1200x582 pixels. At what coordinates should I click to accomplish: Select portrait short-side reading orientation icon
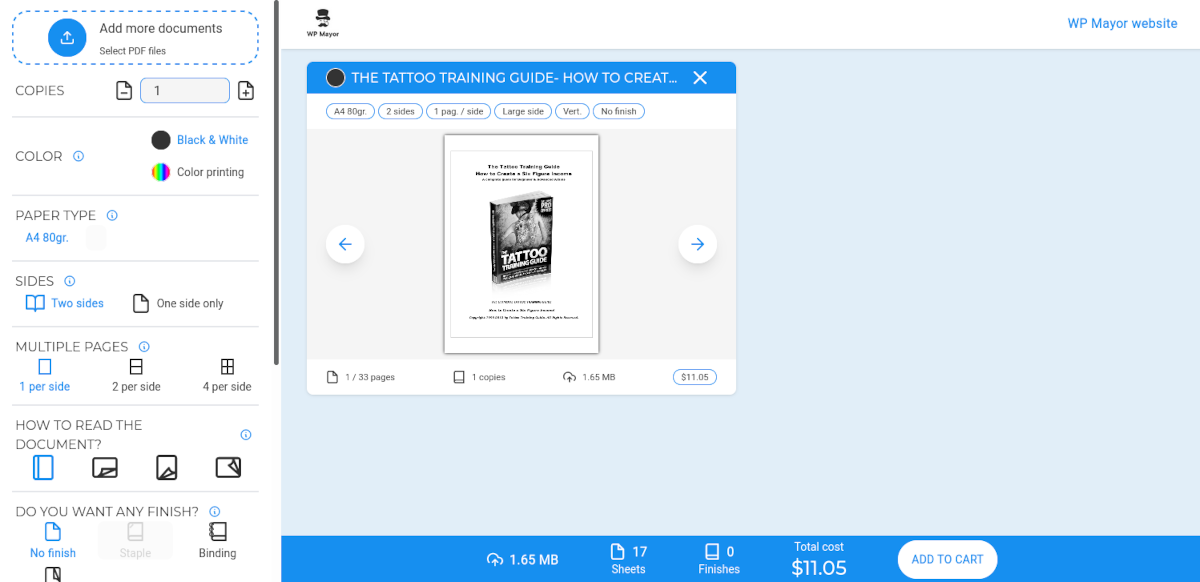pos(167,467)
